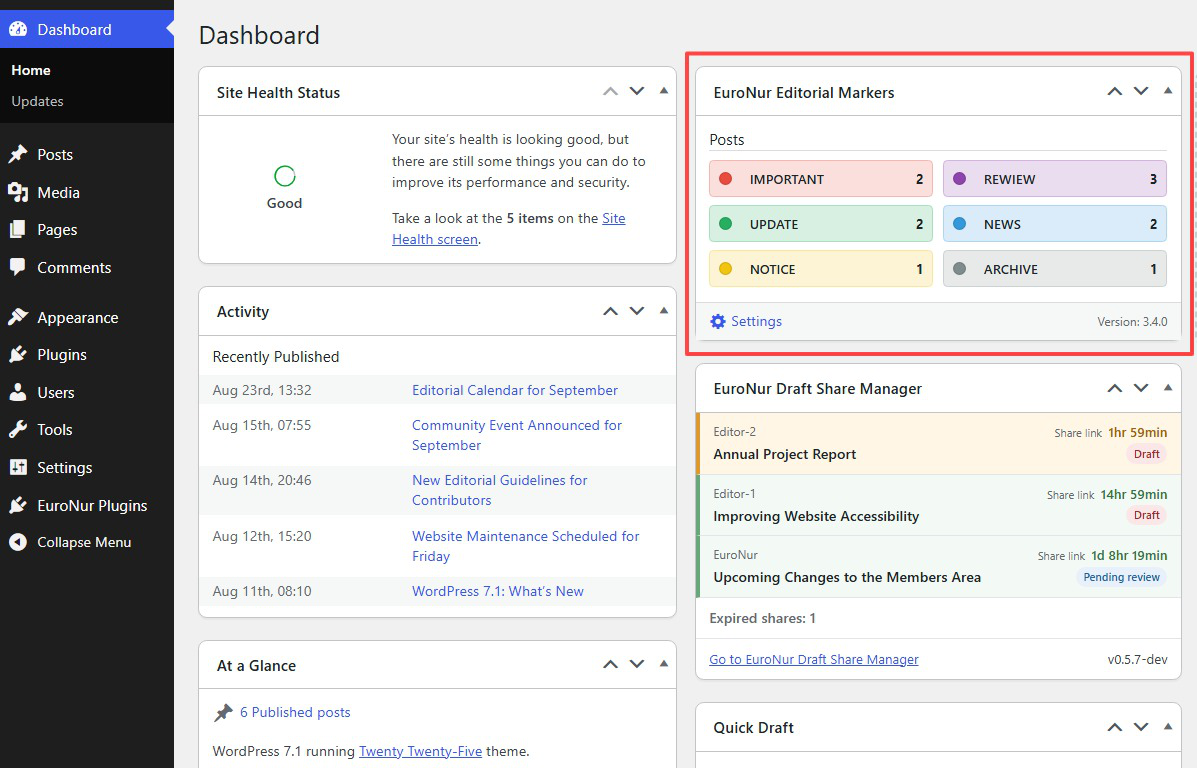The width and height of the screenshot is (1197, 768).
Task: Collapse the At a Glance panel
Action: 663,663
